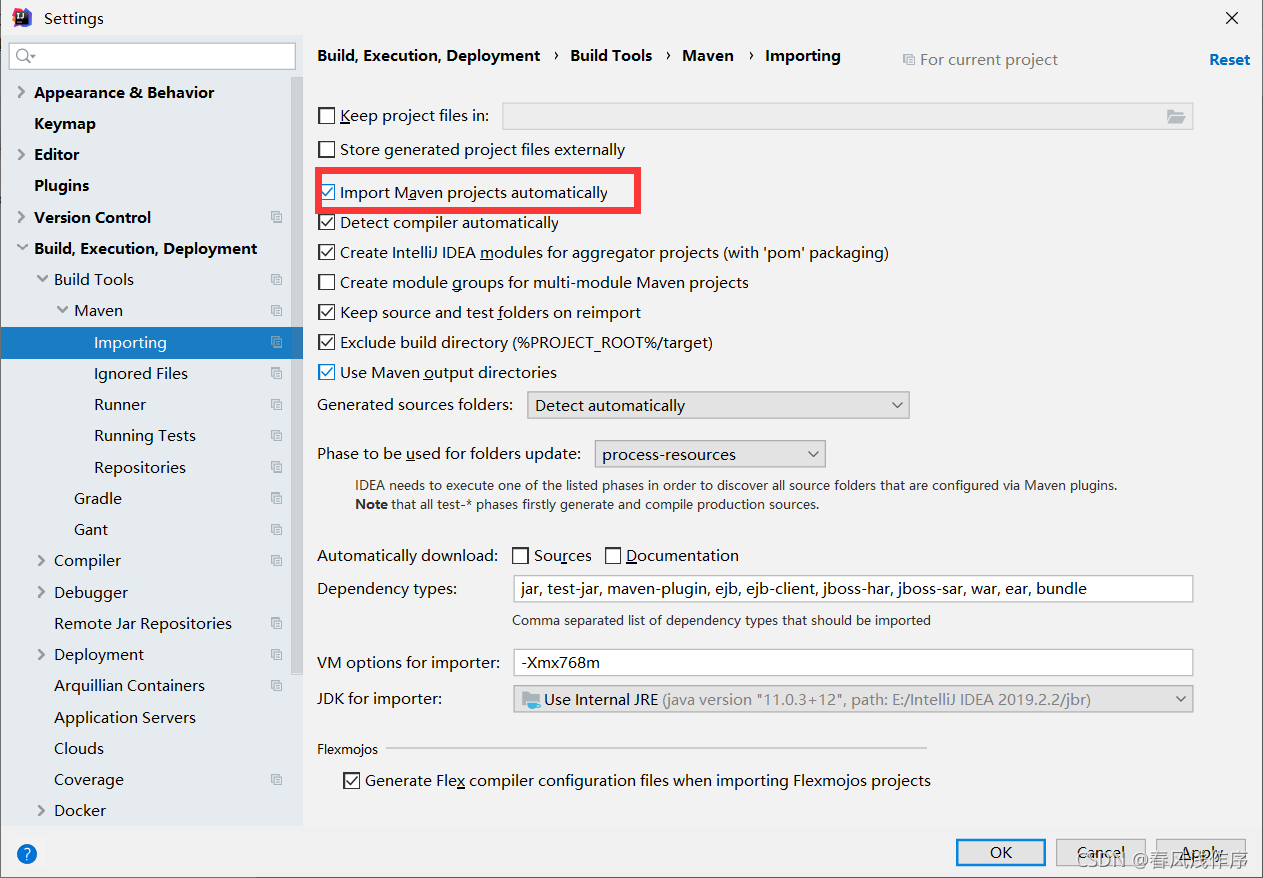Open the Ignored Files settings page
This screenshot has height=878, width=1263.
(141, 373)
